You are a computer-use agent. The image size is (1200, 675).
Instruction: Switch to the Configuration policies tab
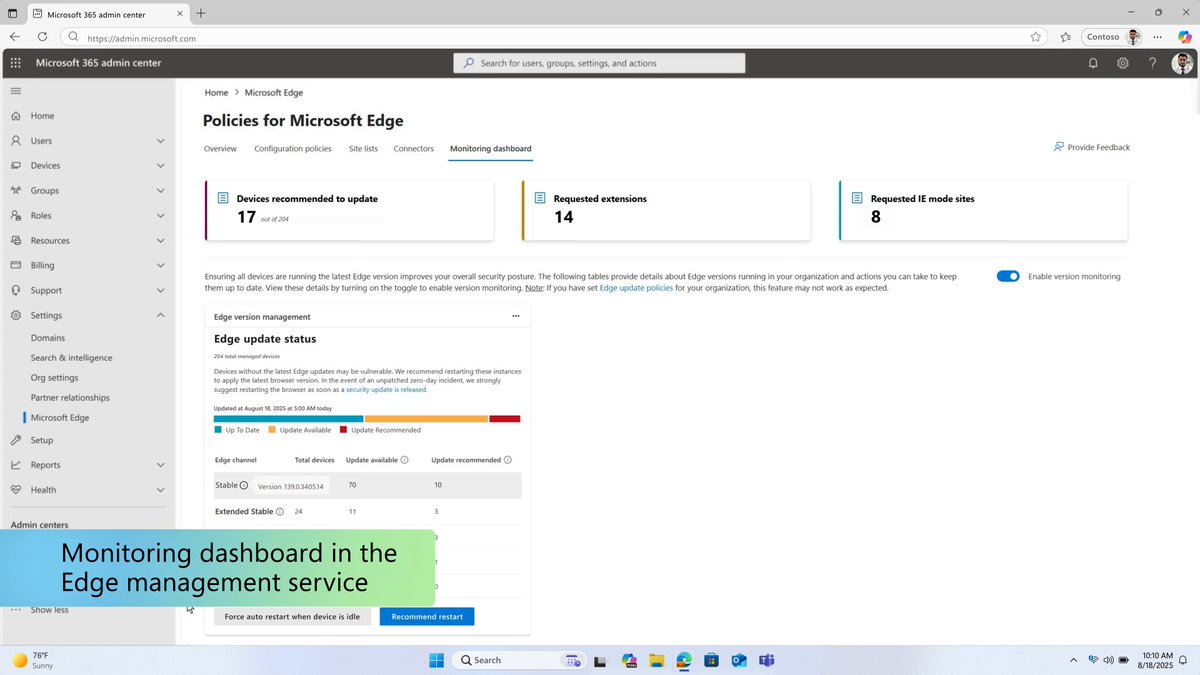(293, 149)
